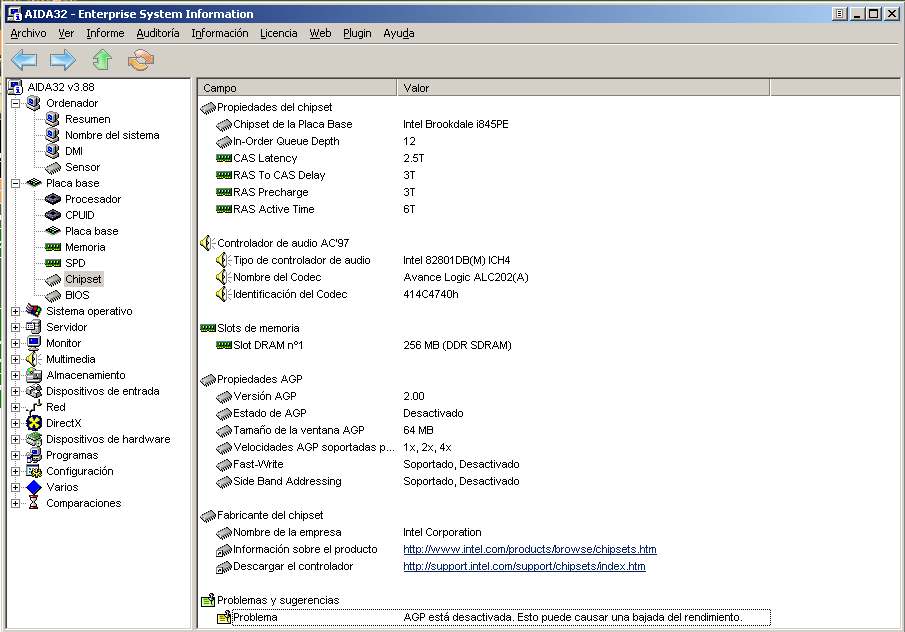Viewport: 905px width, 632px height.
Task: Click the Forward arrow toolbar icon
Action: [63, 59]
